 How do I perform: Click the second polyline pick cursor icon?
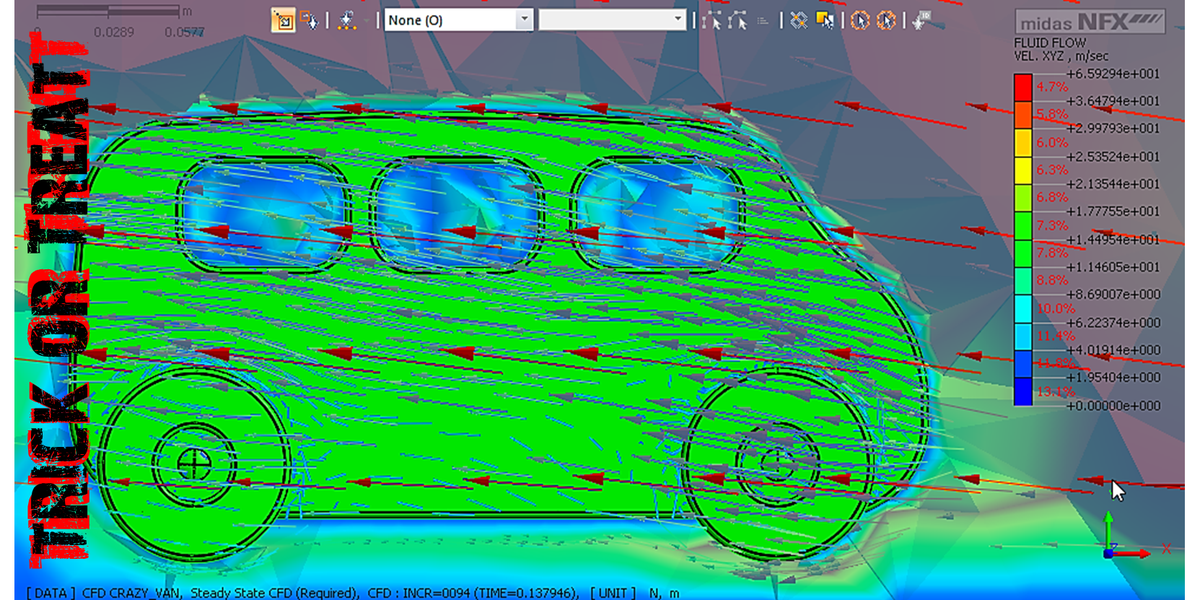(739, 20)
